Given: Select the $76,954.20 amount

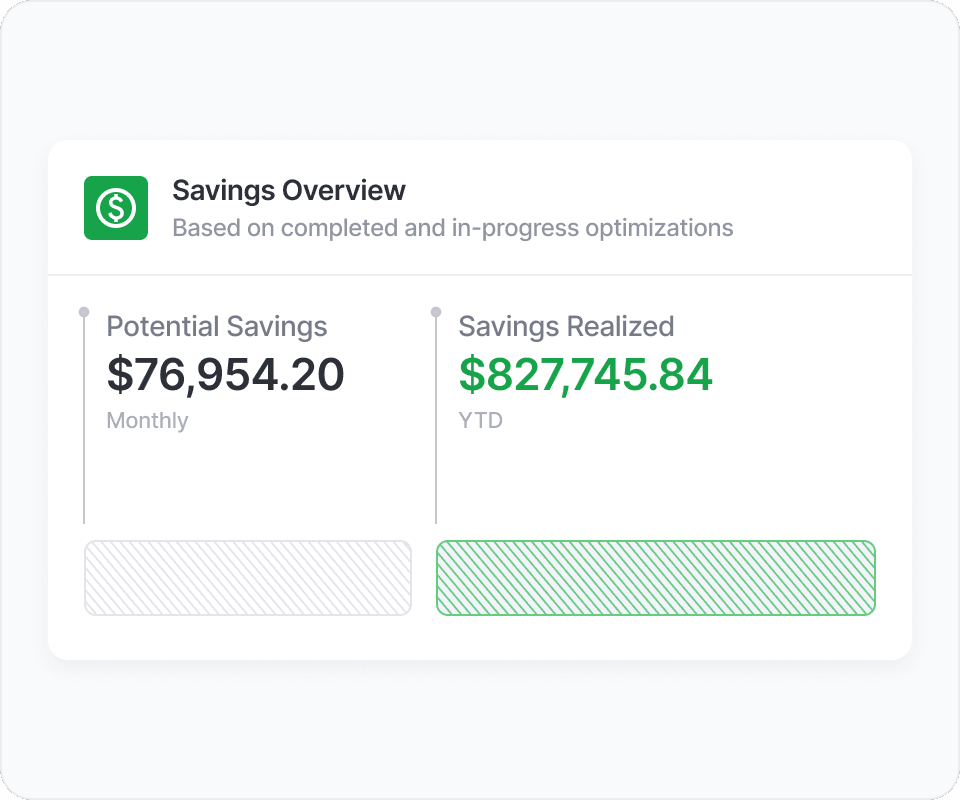Looking at the screenshot, I should click(226, 374).
